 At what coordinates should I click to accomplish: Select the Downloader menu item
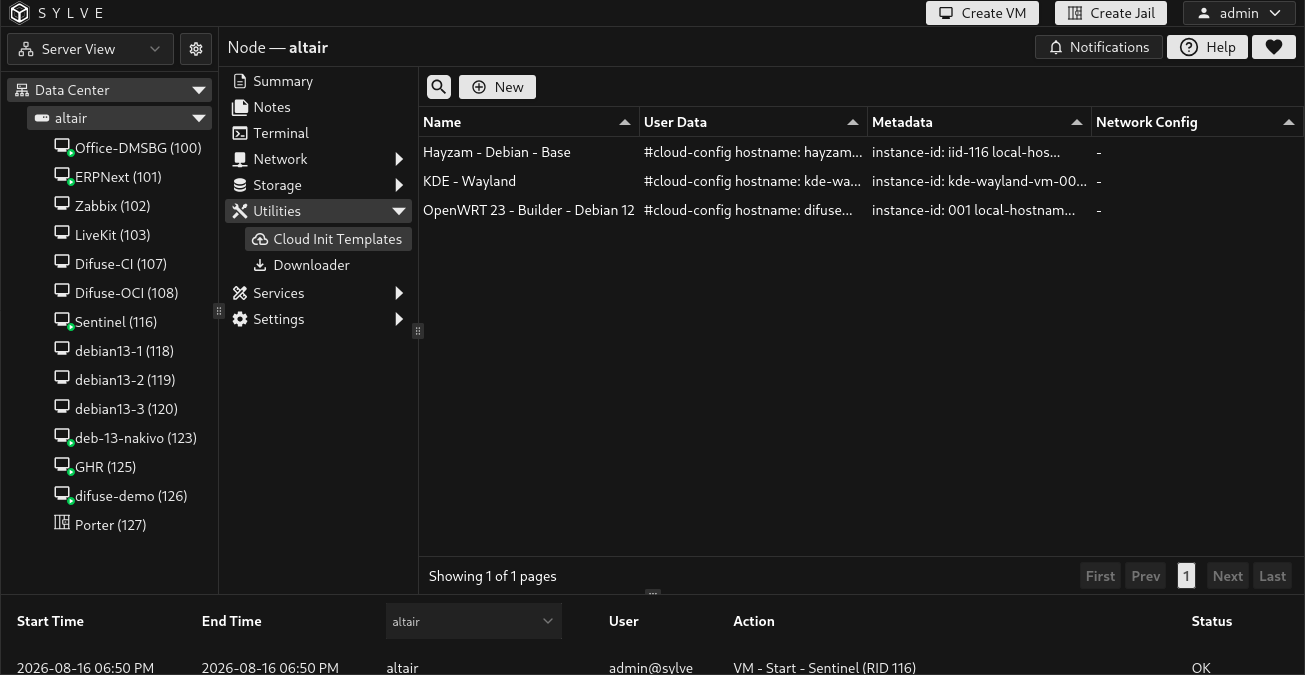(328, 265)
